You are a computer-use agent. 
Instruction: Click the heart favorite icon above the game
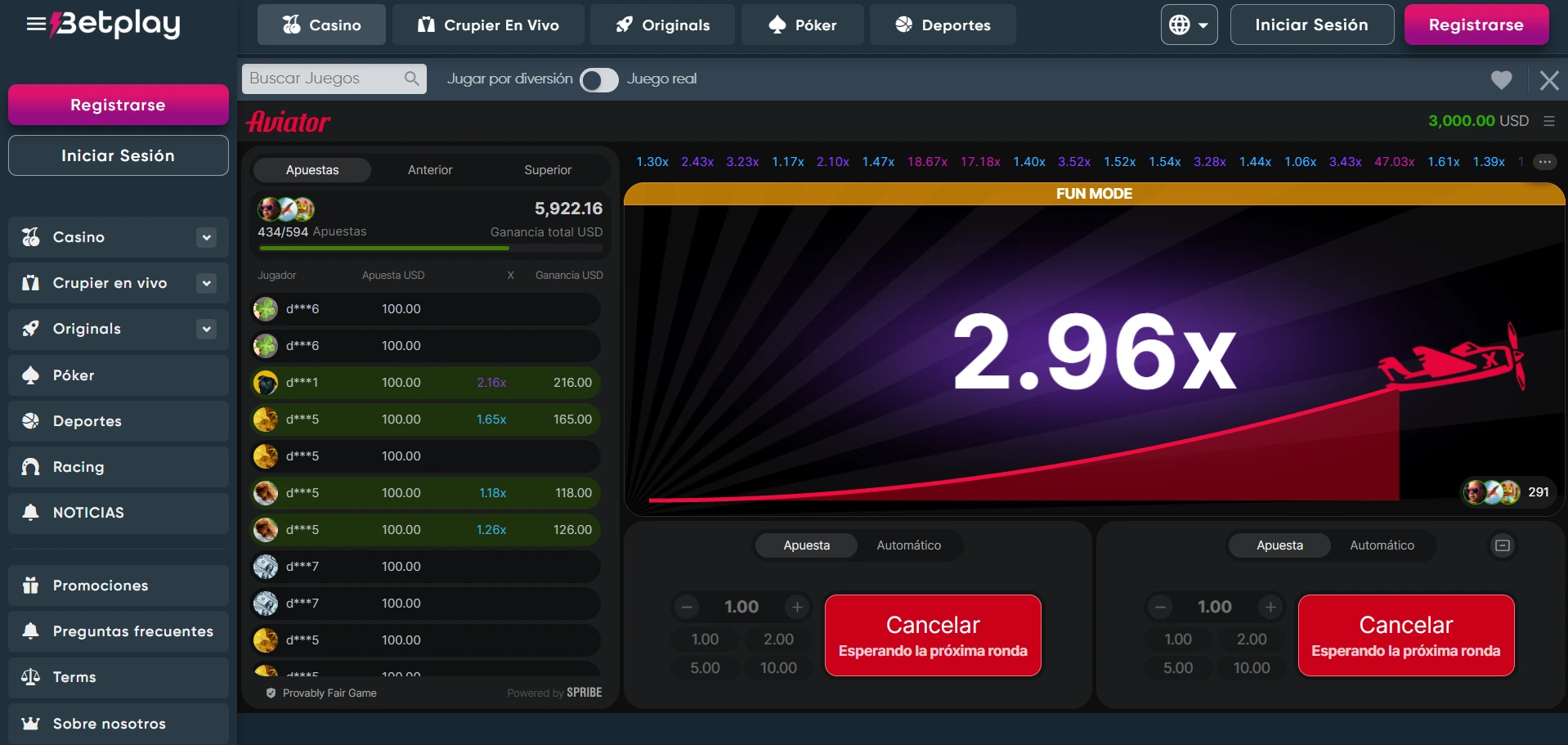(1501, 79)
